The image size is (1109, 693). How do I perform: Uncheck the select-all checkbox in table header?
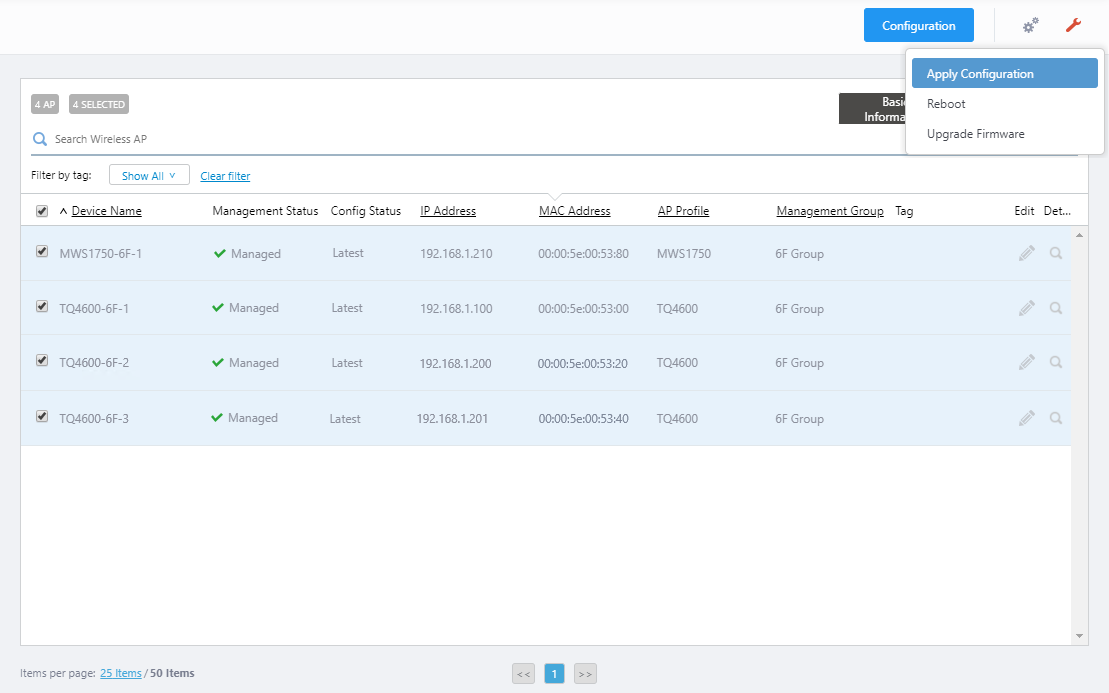point(42,211)
